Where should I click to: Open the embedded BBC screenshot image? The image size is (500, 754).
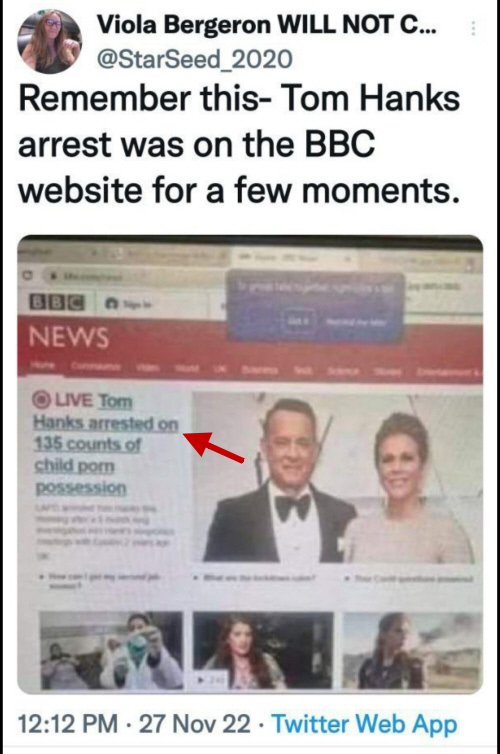click(x=250, y=464)
